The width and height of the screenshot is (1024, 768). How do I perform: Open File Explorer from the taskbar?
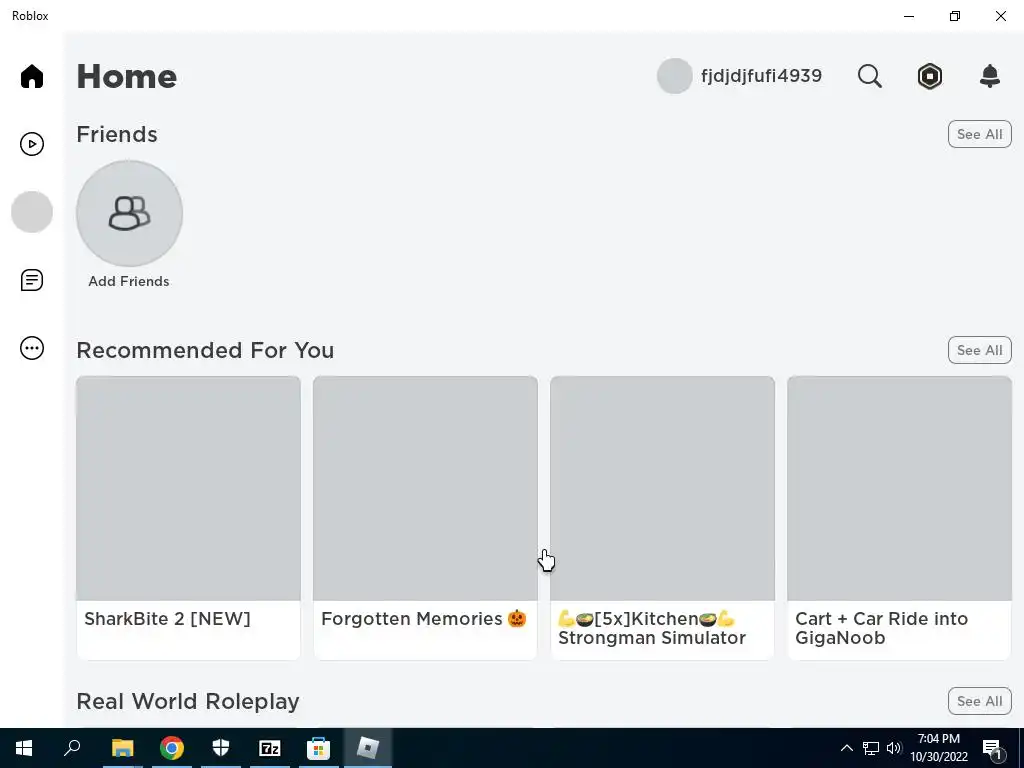click(122, 748)
